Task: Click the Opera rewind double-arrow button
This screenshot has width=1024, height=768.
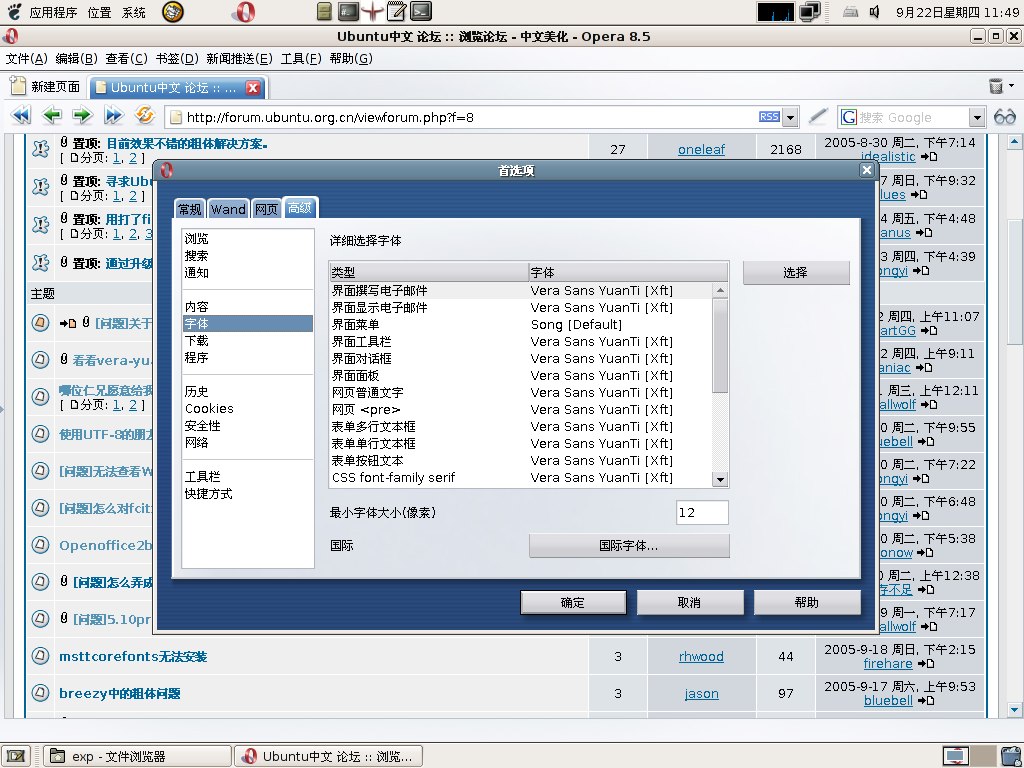Action: click(x=20, y=116)
